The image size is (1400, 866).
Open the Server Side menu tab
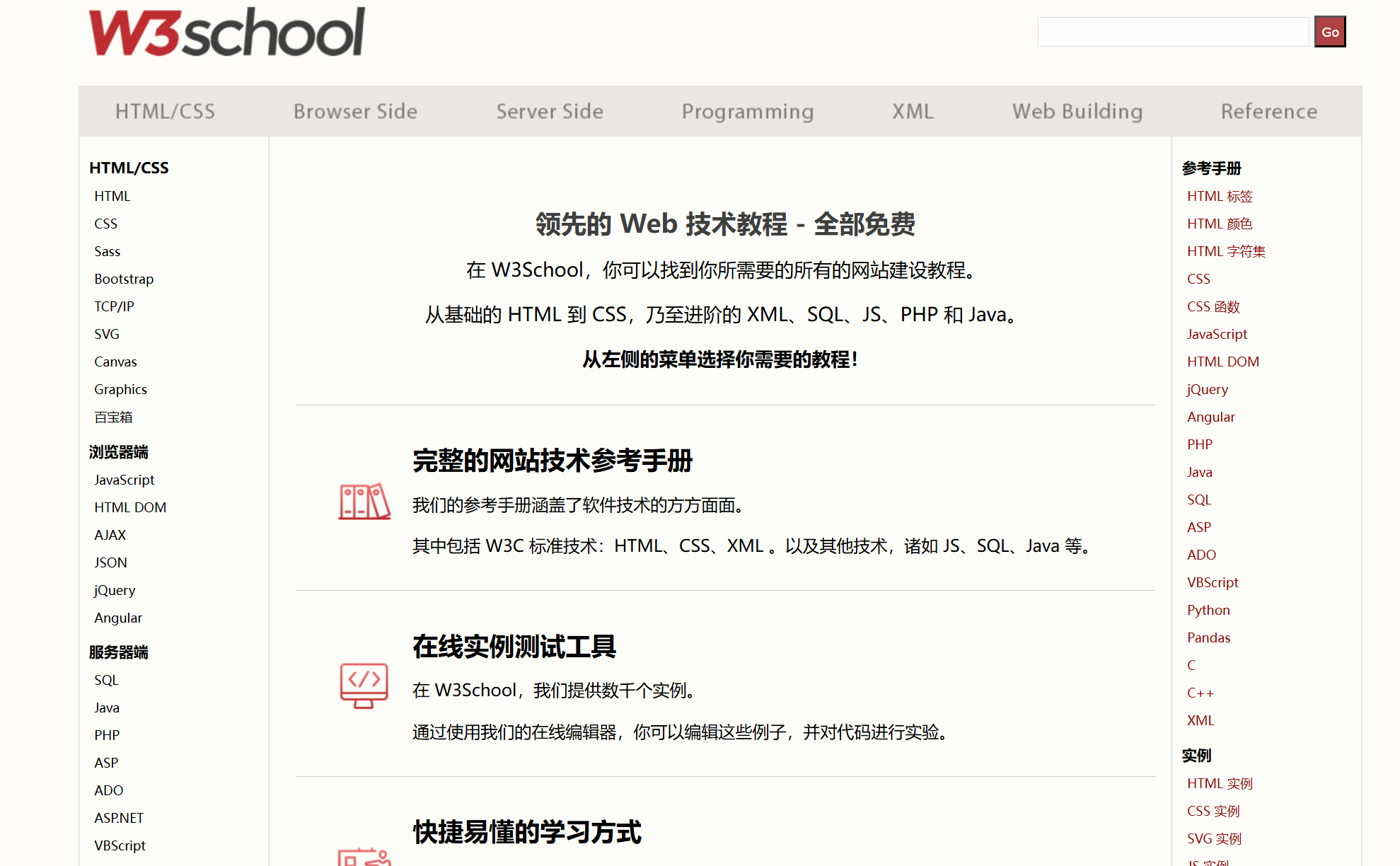[549, 111]
